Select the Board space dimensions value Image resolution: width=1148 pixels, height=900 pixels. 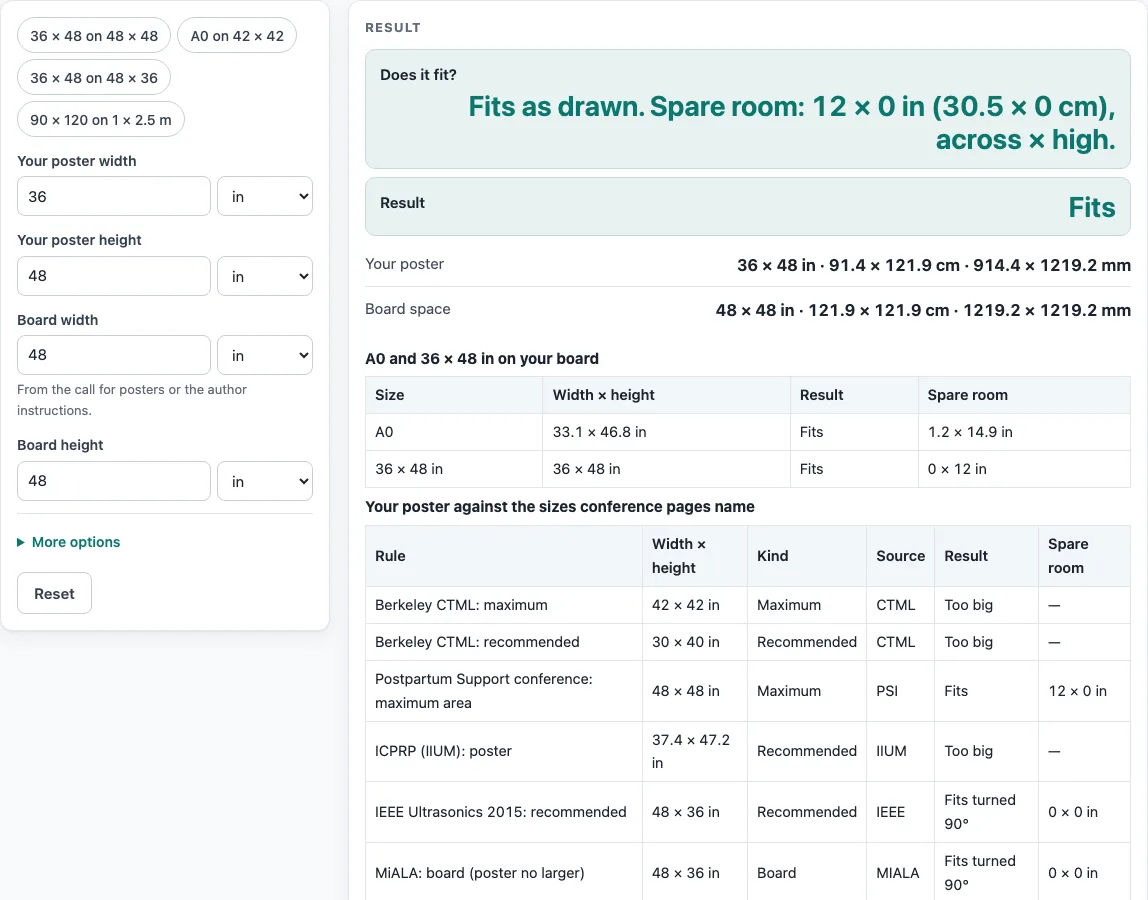[x=923, y=310]
